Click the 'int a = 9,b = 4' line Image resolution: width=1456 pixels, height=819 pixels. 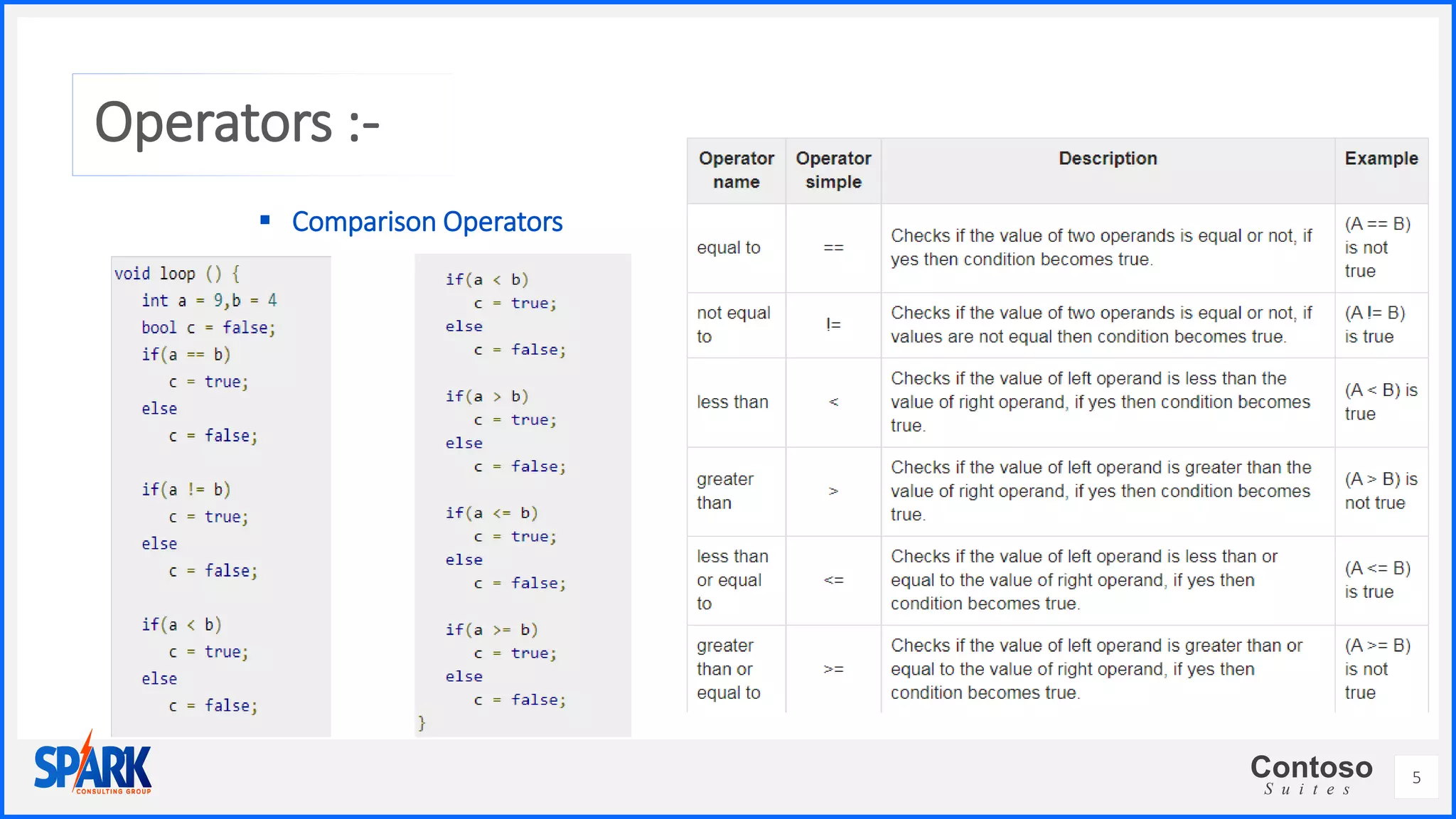(x=209, y=301)
